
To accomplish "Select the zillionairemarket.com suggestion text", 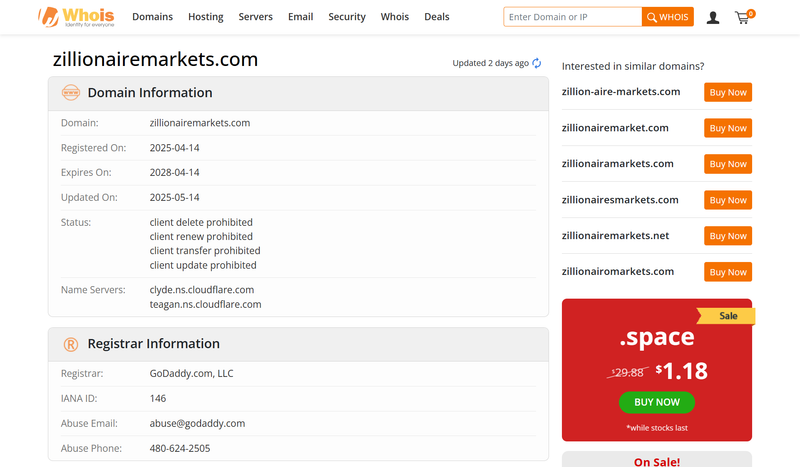I will pos(615,128).
